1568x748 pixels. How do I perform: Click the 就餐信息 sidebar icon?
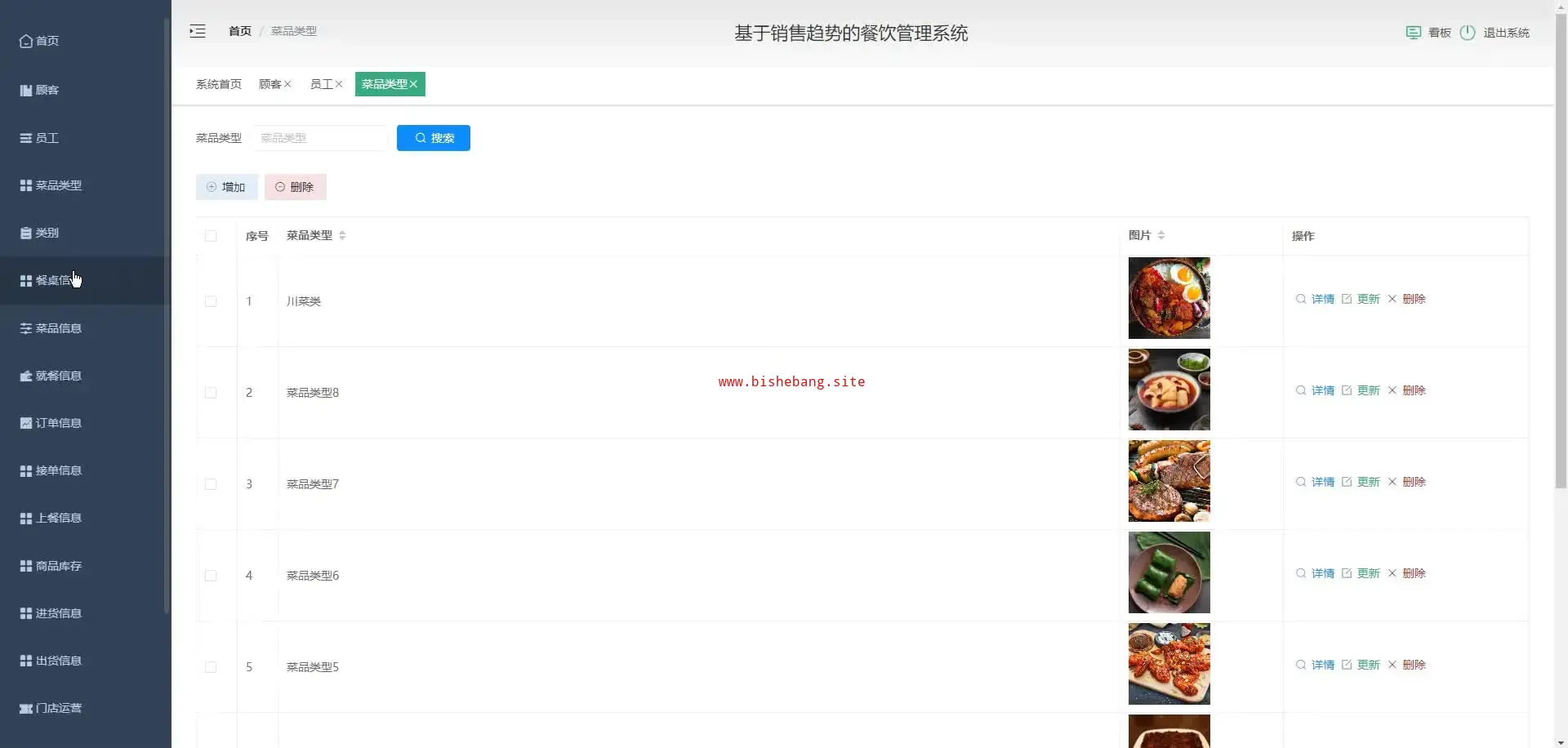click(26, 376)
